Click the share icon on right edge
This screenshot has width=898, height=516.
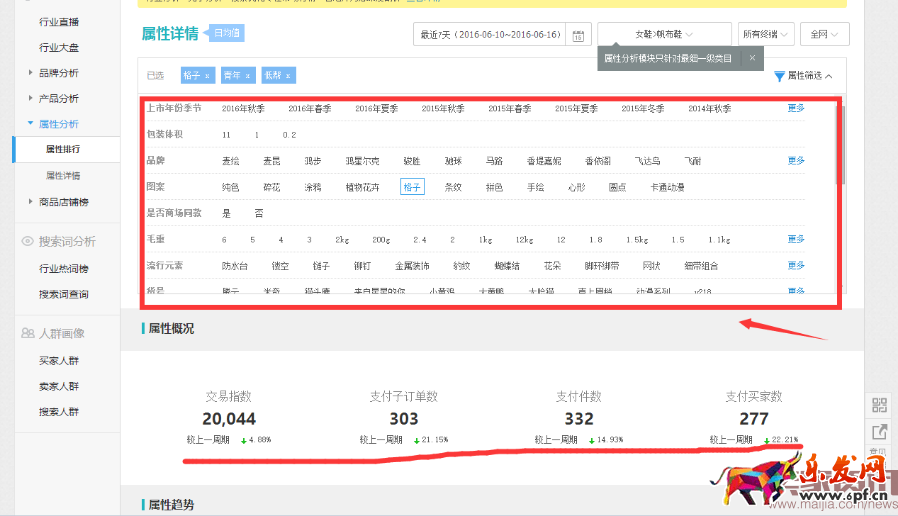pos(879,432)
